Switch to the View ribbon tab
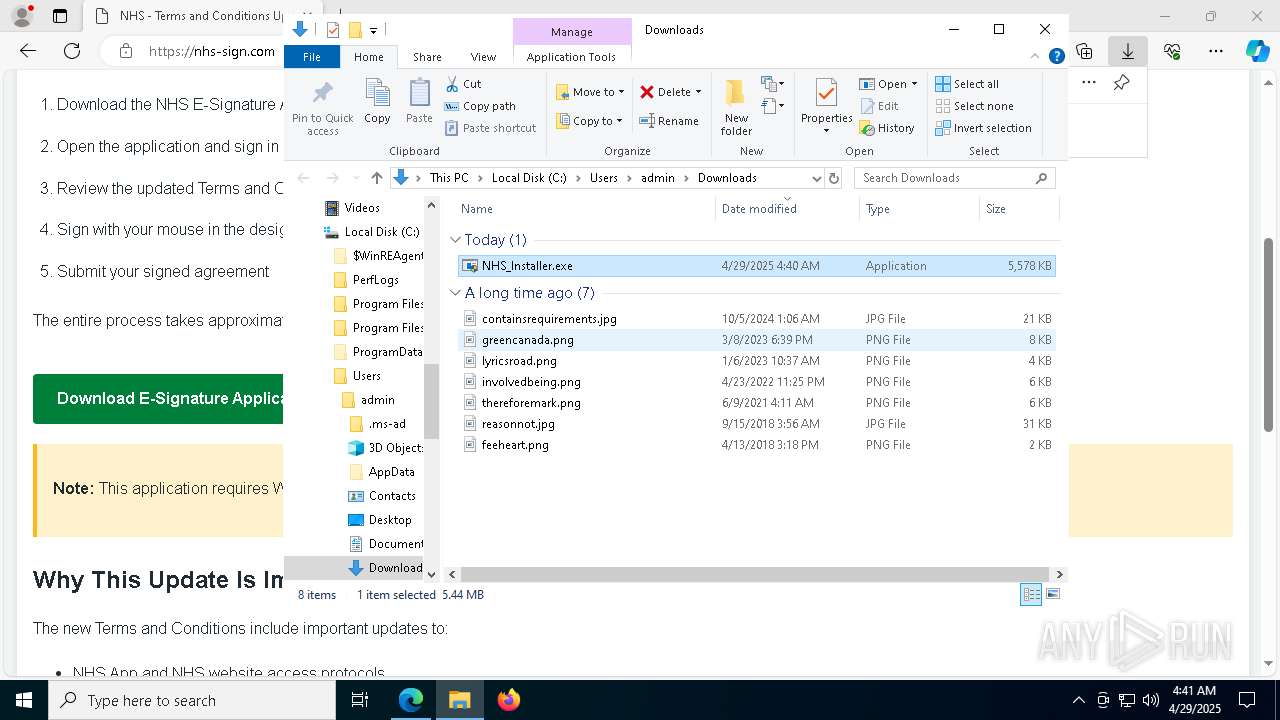The height and width of the screenshot is (720, 1280). pos(483,57)
